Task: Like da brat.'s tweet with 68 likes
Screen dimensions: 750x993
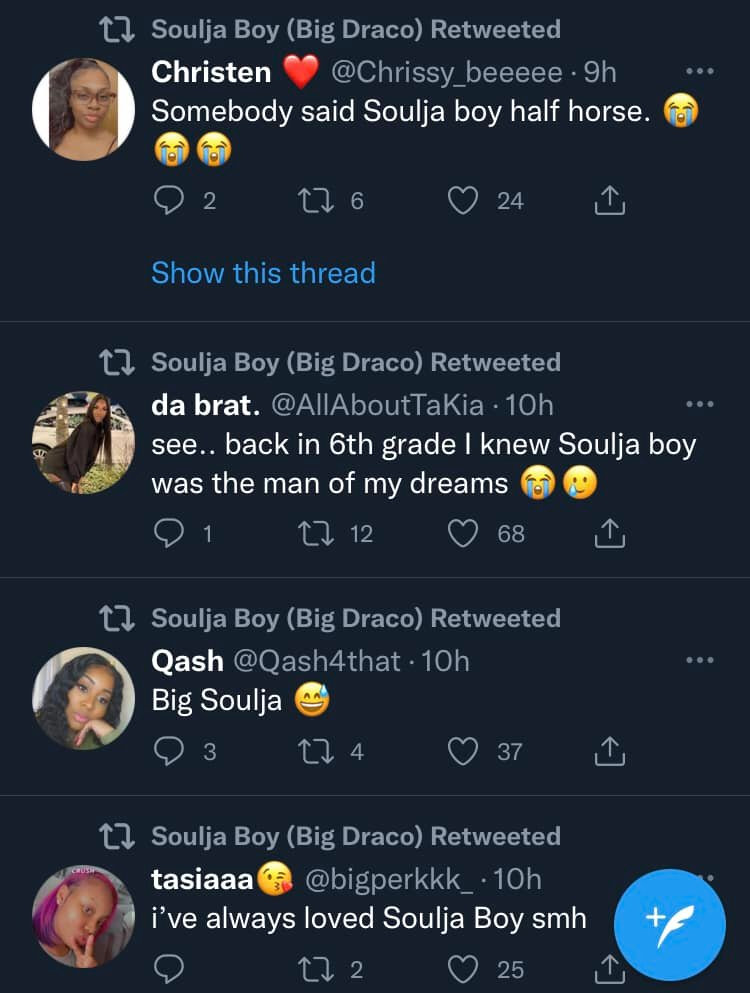Action: coord(462,534)
